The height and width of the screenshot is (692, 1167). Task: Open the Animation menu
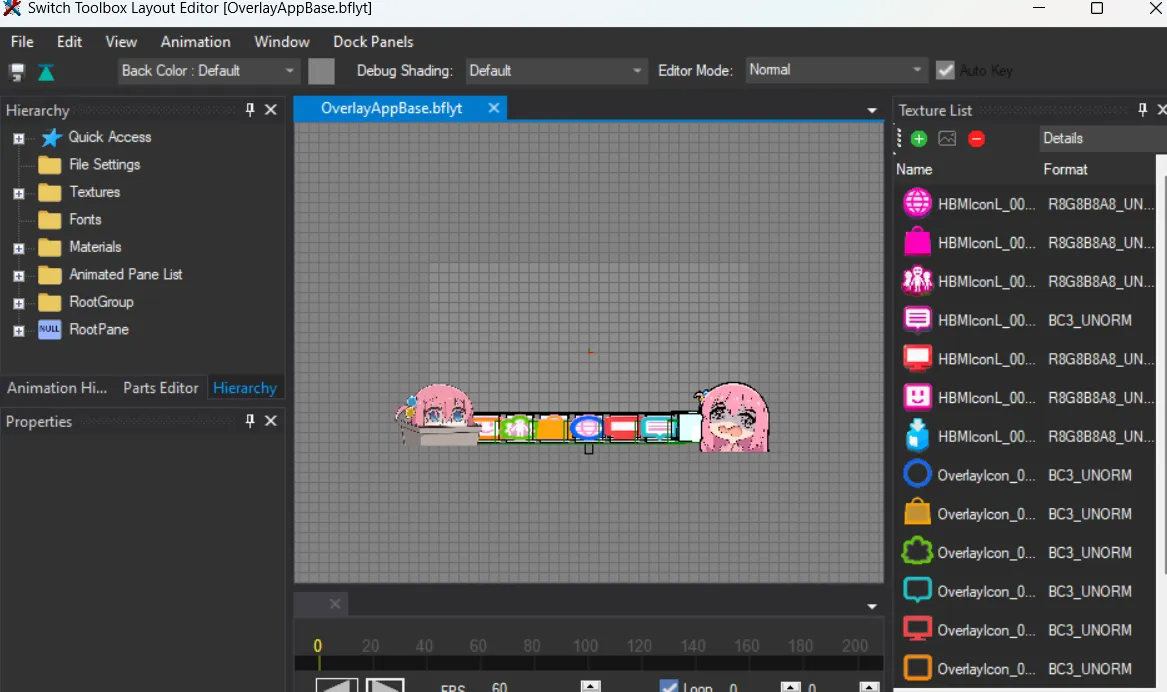click(195, 42)
